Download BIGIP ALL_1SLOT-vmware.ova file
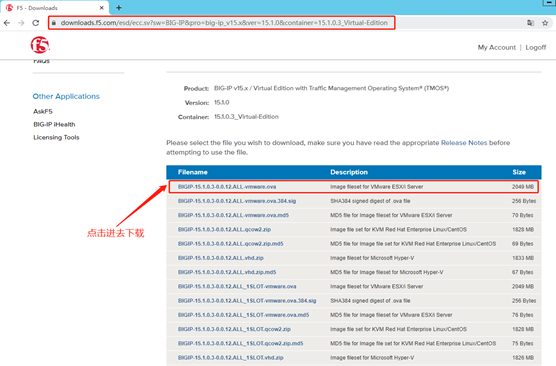The width and height of the screenshot is (556, 366). [237, 286]
